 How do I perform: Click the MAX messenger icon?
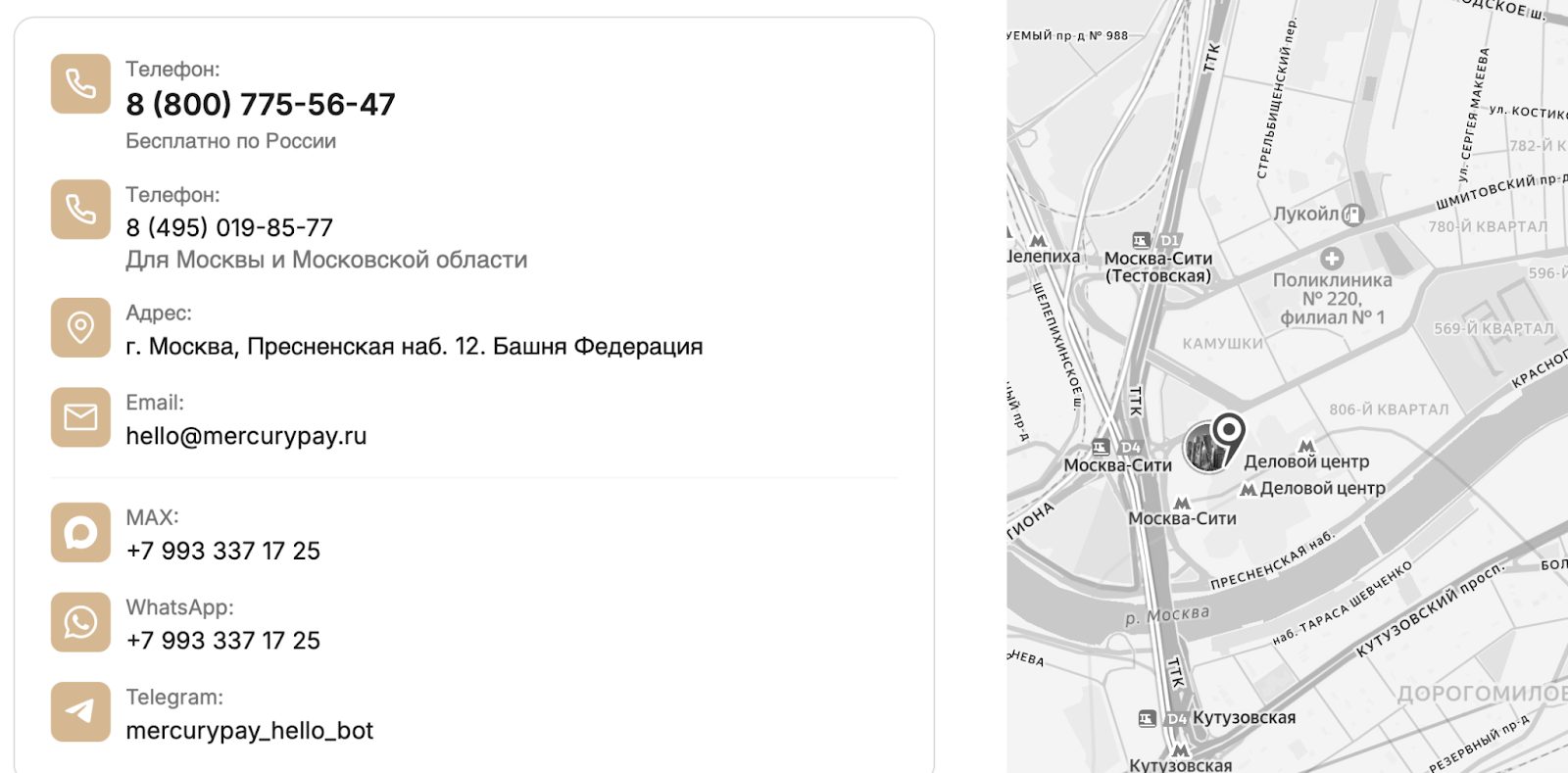click(x=80, y=533)
